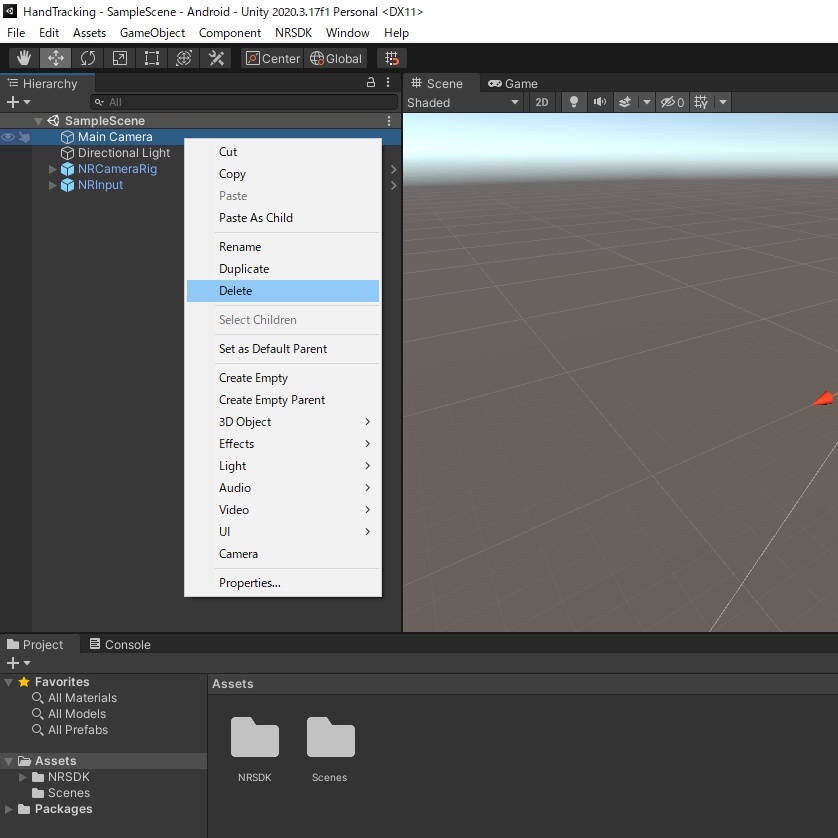838x838 pixels.
Task: Collapse Assets tree in Project panel
Action: 8,762
